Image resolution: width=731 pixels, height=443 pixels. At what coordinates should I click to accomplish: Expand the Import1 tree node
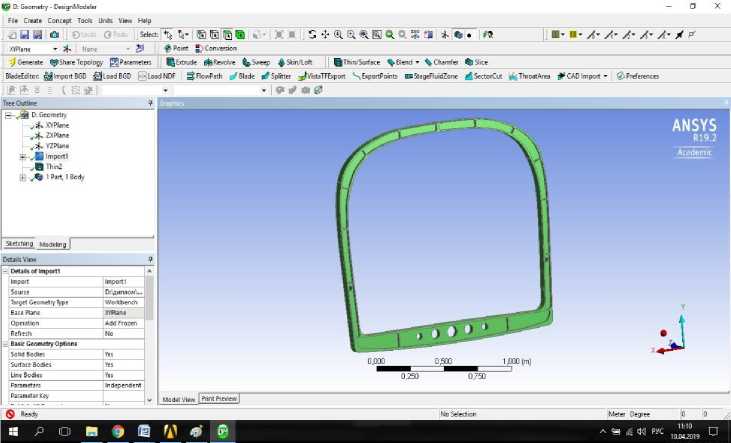tap(22, 157)
